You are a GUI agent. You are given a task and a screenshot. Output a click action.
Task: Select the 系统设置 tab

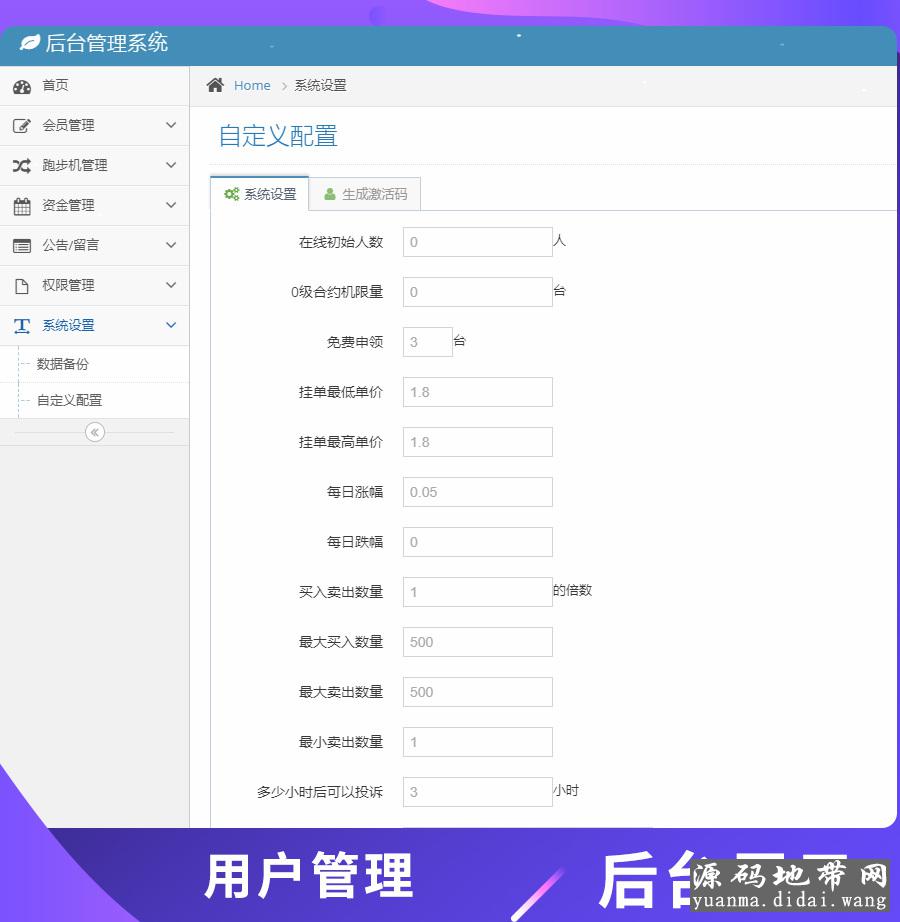260,194
